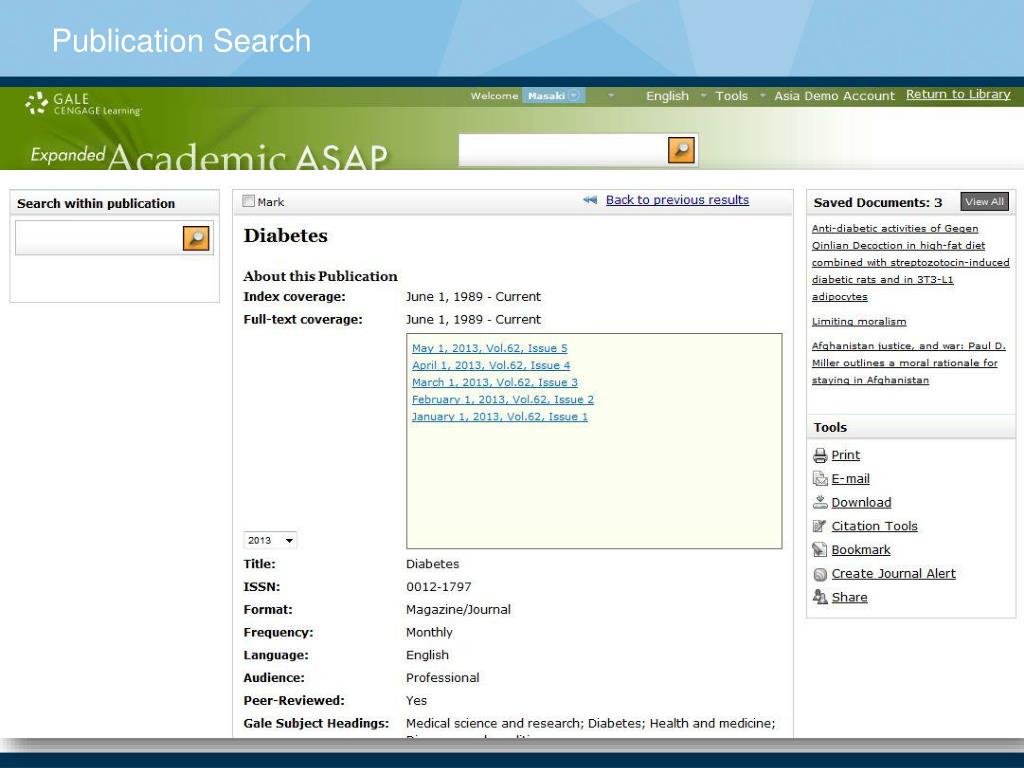Click Back to previous results link
Viewport: 1024px width, 768px height.
(677, 200)
